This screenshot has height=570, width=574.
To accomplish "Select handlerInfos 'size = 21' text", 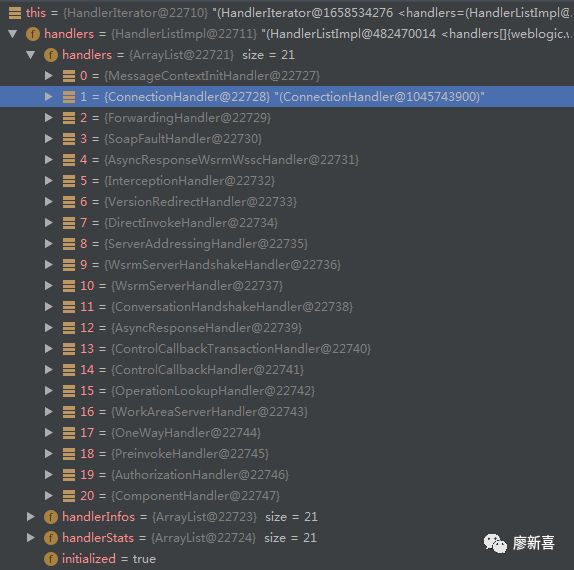I will pos(291,517).
